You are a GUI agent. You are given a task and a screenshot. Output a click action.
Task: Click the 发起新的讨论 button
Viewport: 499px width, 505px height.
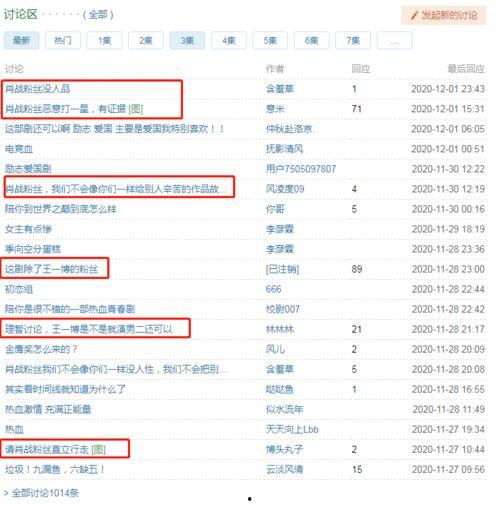[x=443, y=15]
